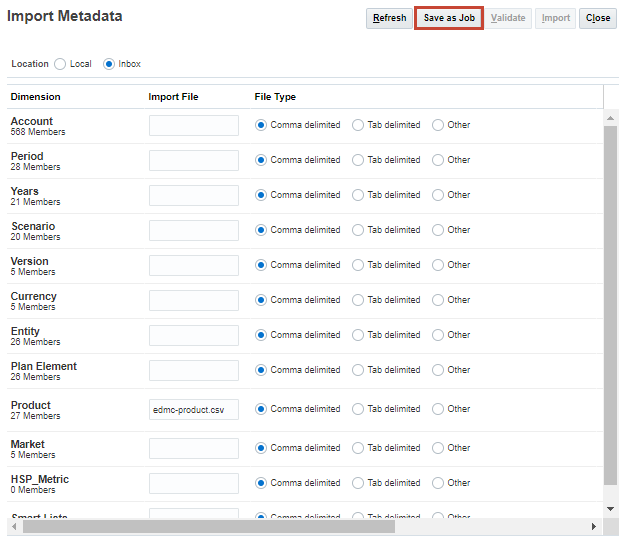Select Tab delimited for Product
This screenshot has width=626, height=543.
(358, 409)
